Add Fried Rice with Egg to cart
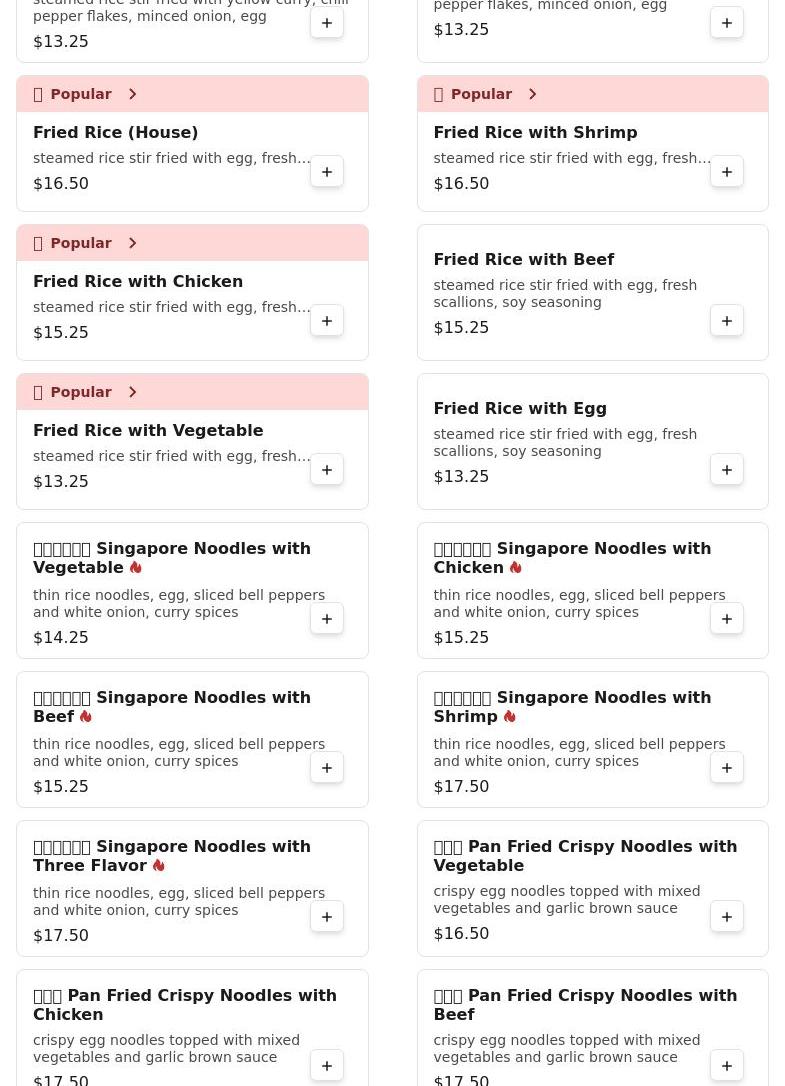 727,470
